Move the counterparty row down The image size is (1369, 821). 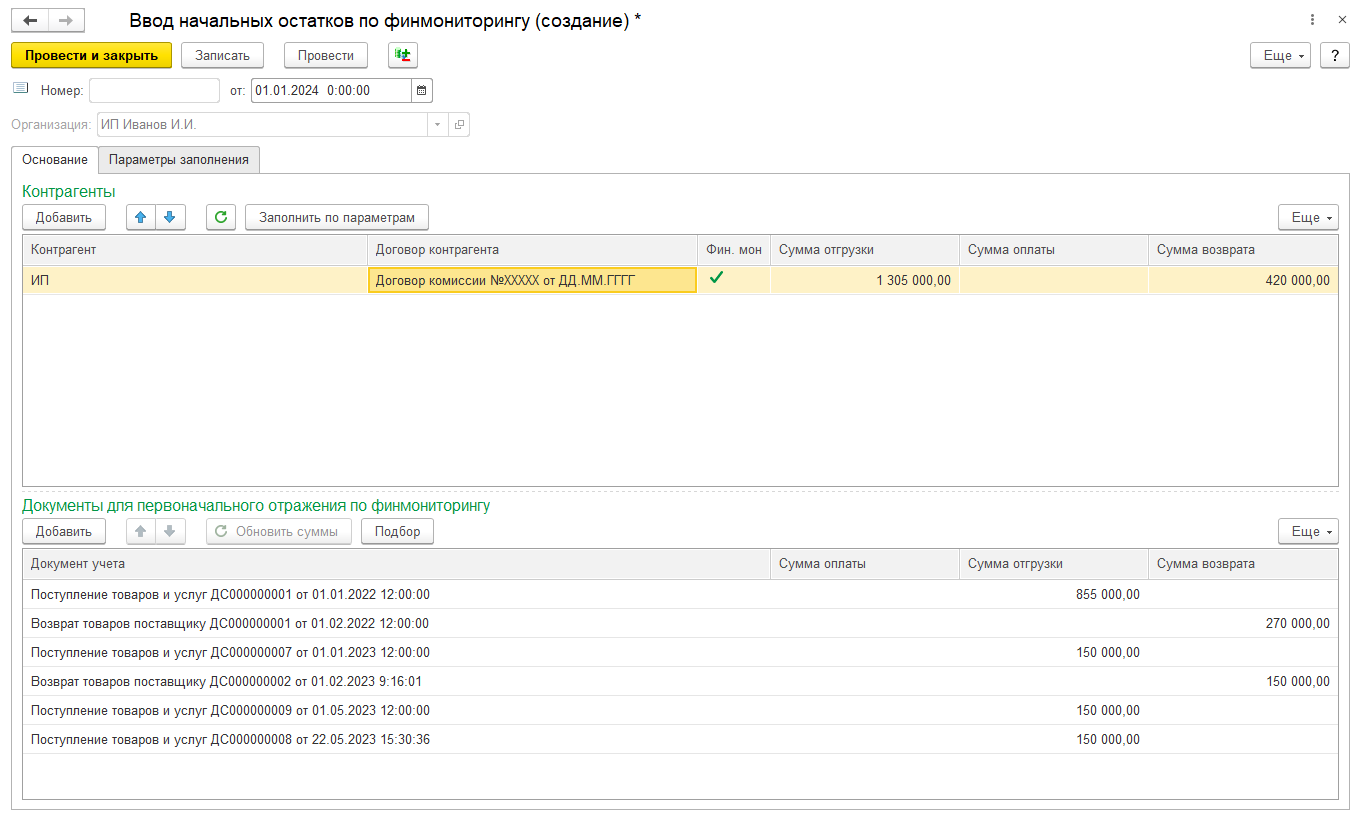[170, 217]
